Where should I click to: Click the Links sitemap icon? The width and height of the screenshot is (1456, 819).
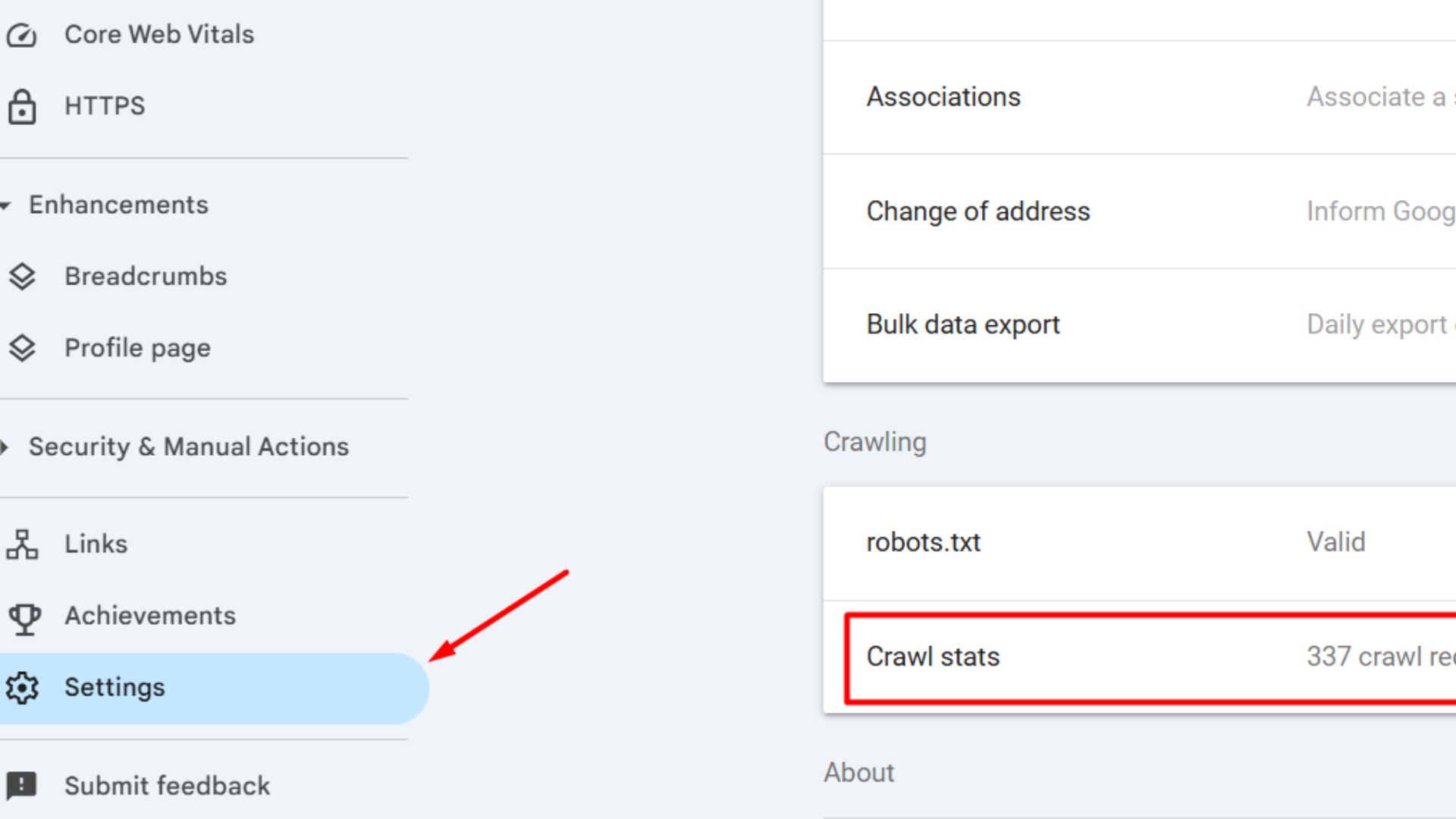point(22,543)
